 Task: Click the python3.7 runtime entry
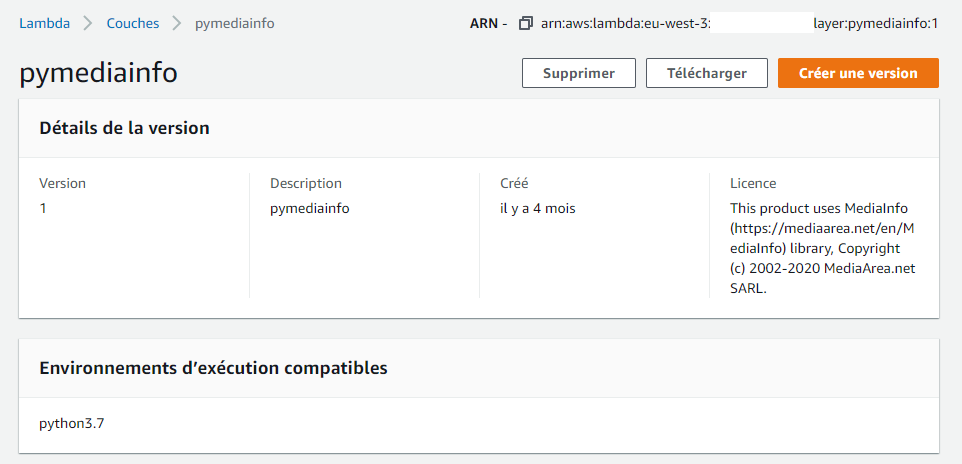(x=72, y=423)
